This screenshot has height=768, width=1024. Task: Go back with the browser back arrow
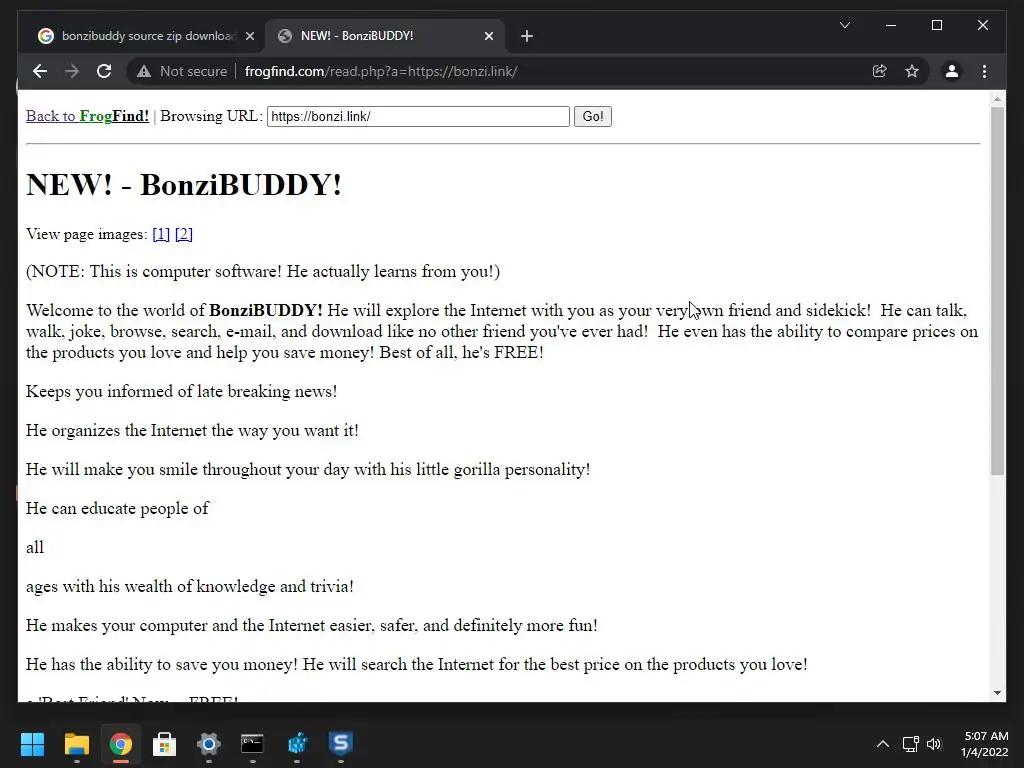[x=40, y=71]
